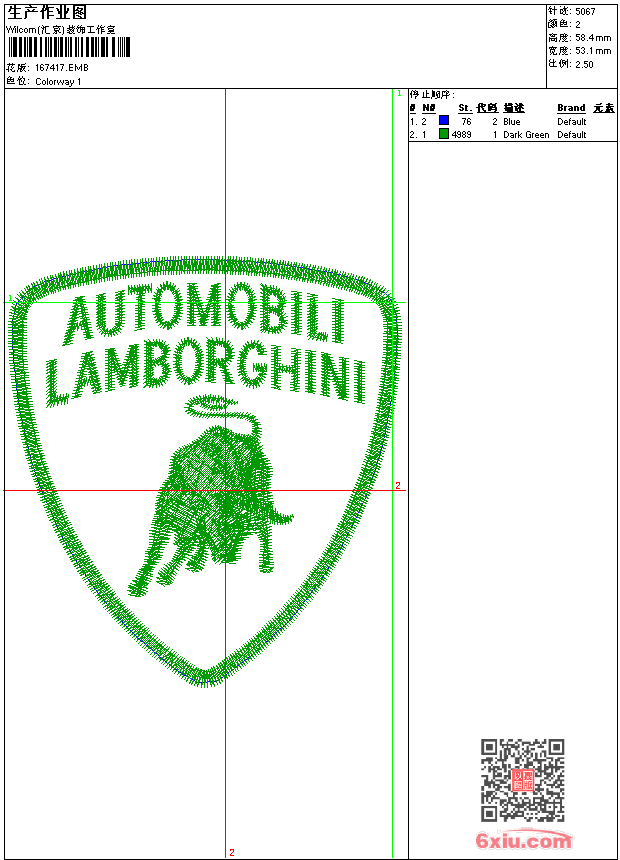Click the embroidered bull figure
The width and height of the screenshot is (620, 860).
pos(211,496)
